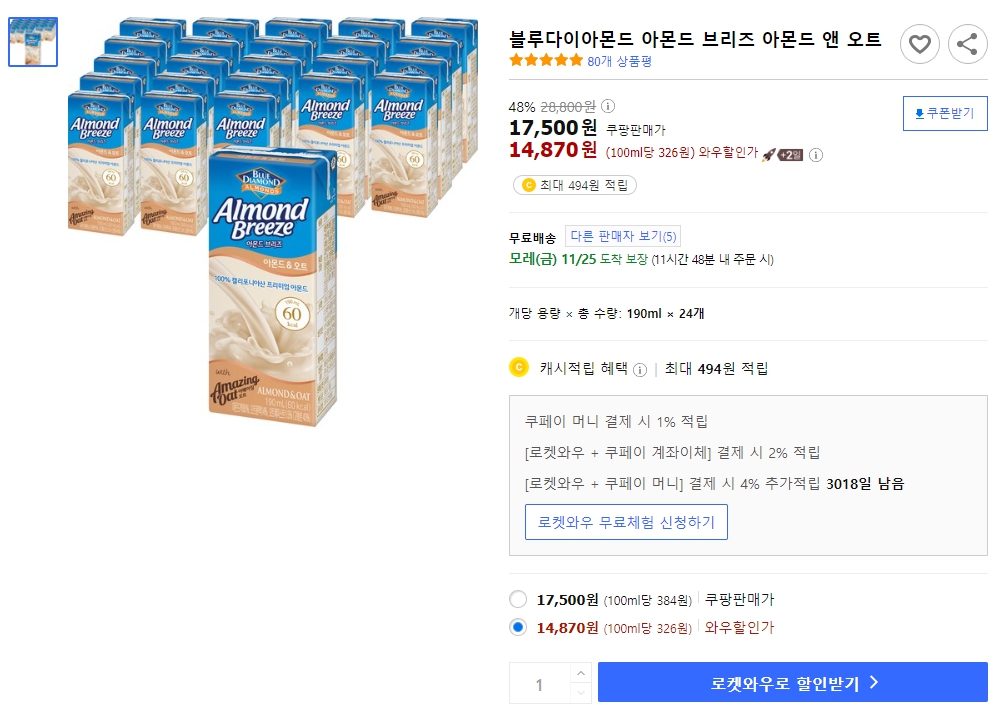Increase quantity using up arrow
The width and height of the screenshot is (997, 711).
click(x=579, y=674)
